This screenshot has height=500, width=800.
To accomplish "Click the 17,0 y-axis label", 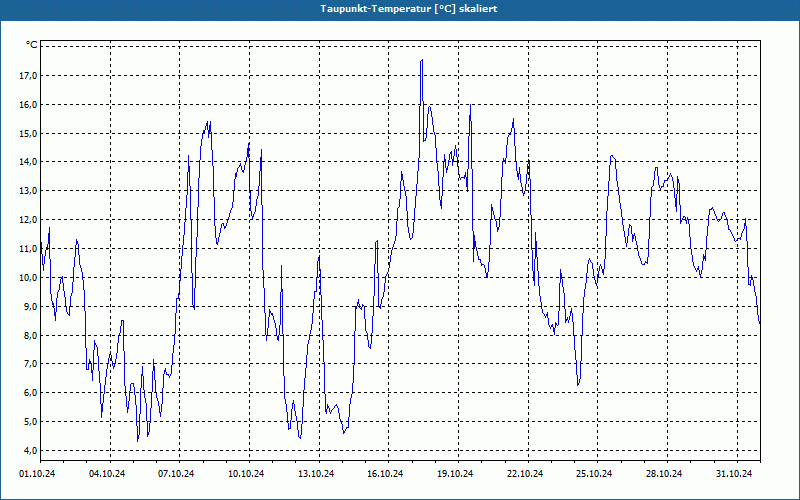I will pos(28,76).
